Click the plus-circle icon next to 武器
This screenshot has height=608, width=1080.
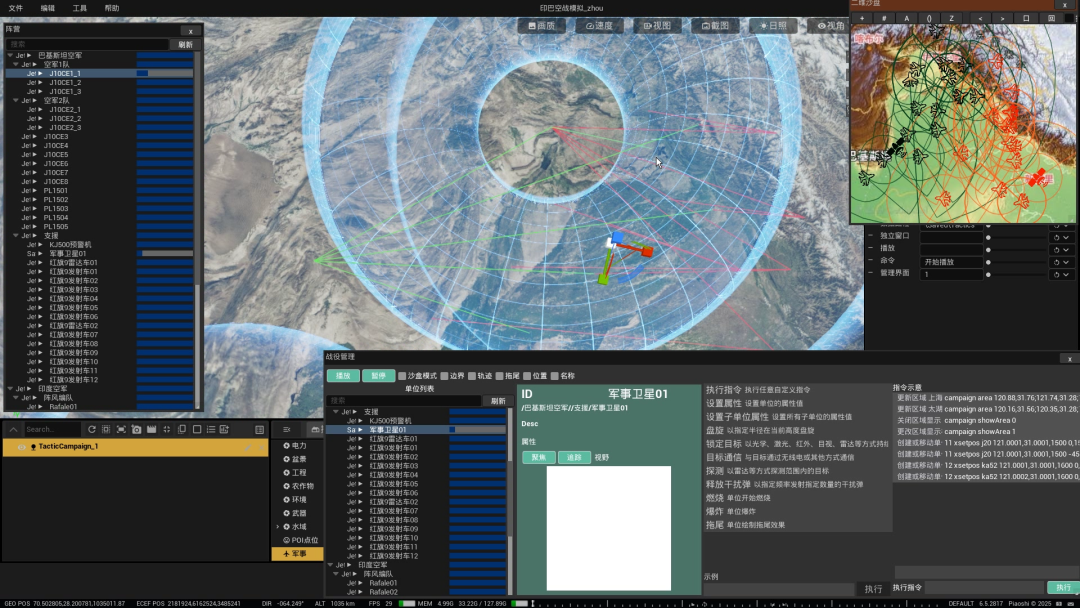coord(287,513)
